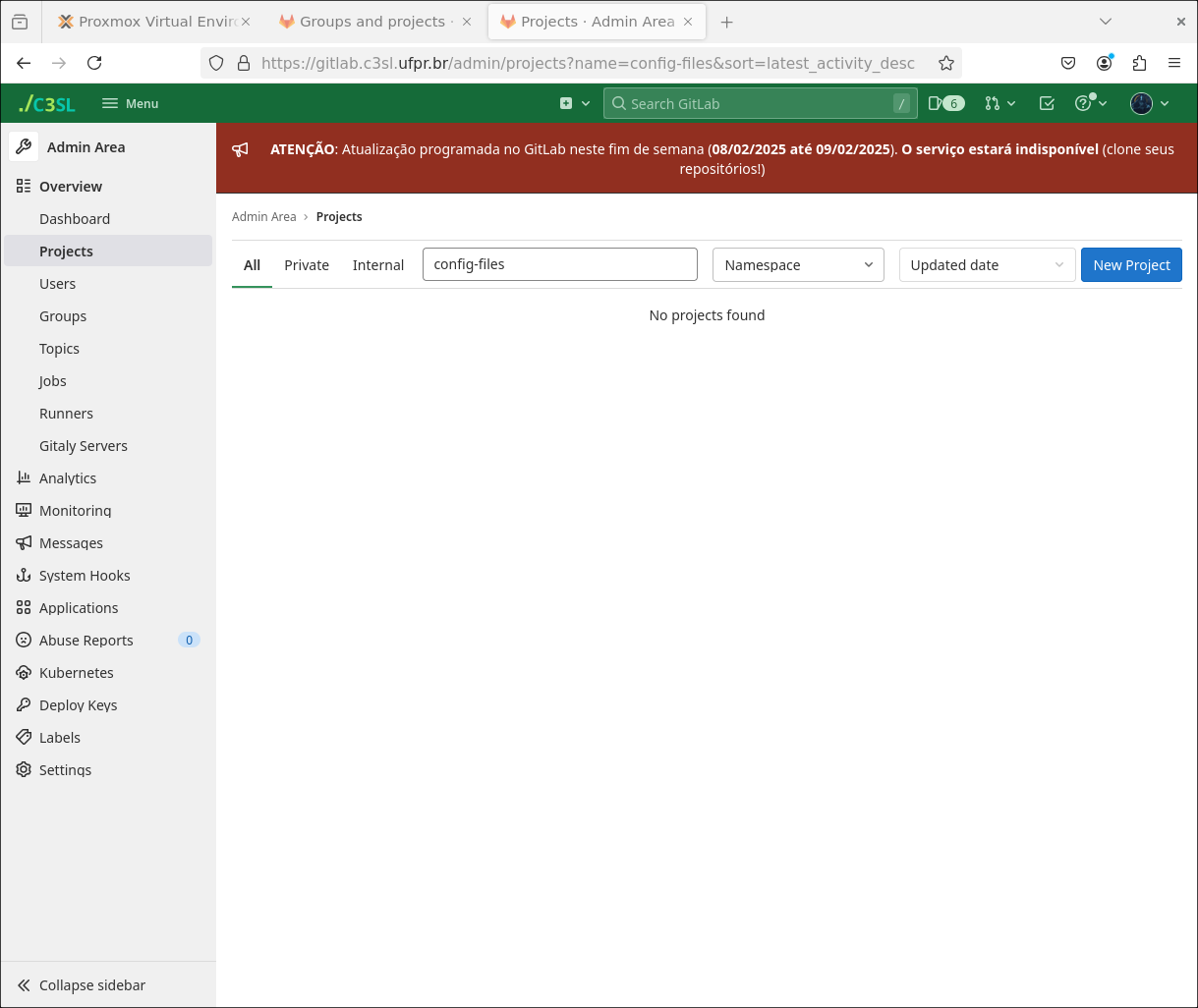Click the New Project button
This screenshot has height=1008, width=1198.
[1131, 265]
